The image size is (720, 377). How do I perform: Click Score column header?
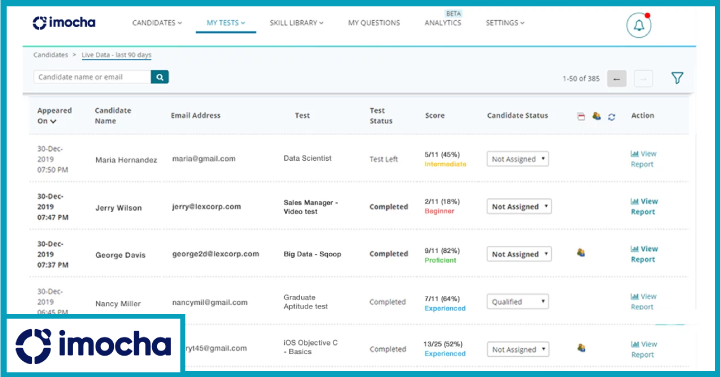(434, 116)
